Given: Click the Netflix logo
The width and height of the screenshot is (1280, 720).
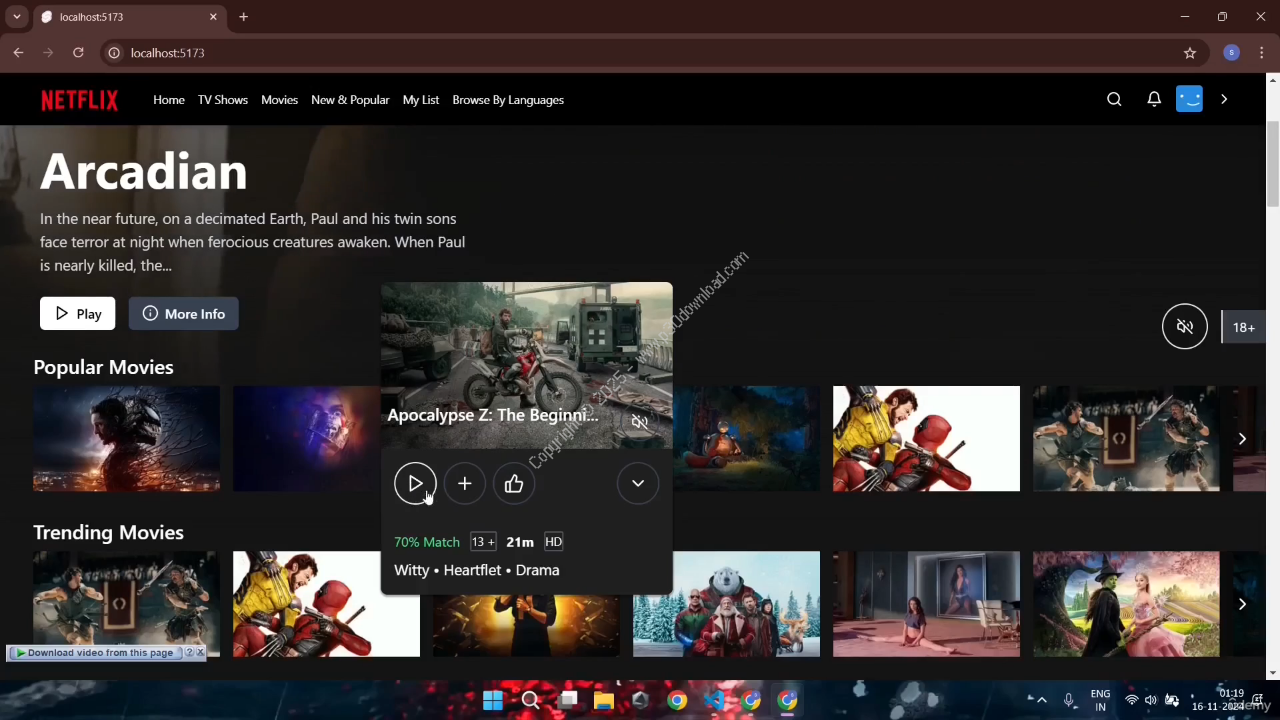Looking at the screenshot, I should pos(79,100).
